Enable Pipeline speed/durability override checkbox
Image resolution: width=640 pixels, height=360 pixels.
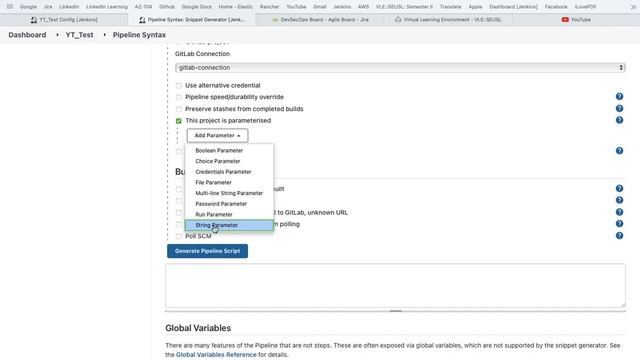178,97
